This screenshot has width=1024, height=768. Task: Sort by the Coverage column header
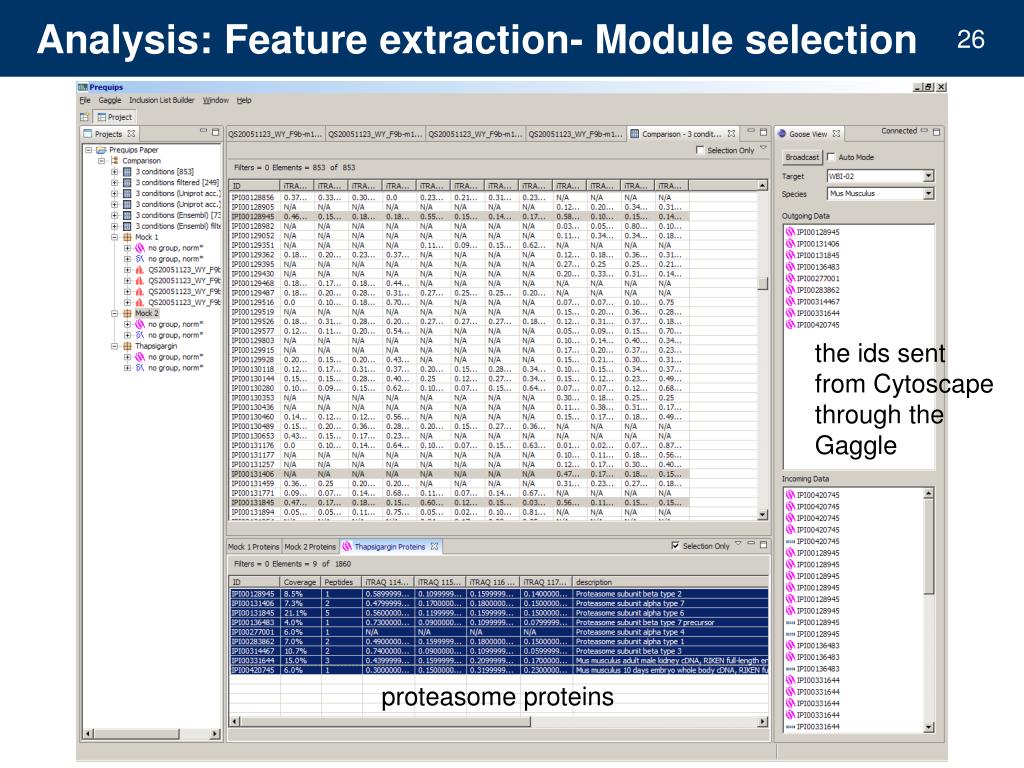pyautogui.click(x=300, y=582)
